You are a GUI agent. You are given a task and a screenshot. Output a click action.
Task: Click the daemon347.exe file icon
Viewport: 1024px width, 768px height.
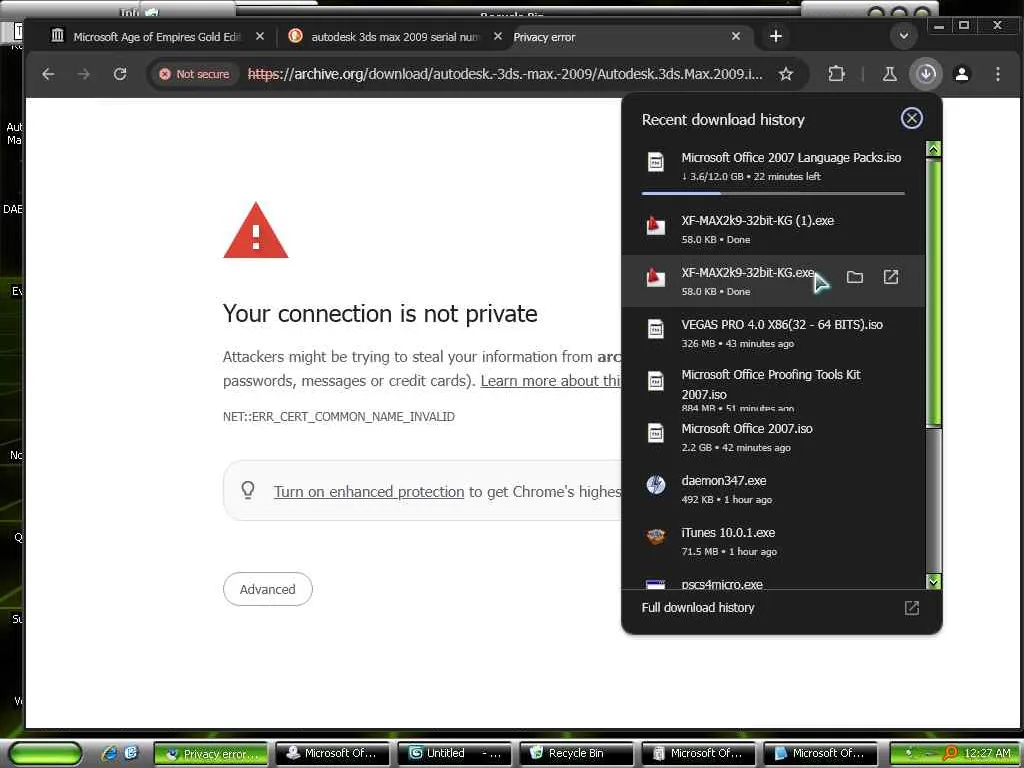coord(656,485)
